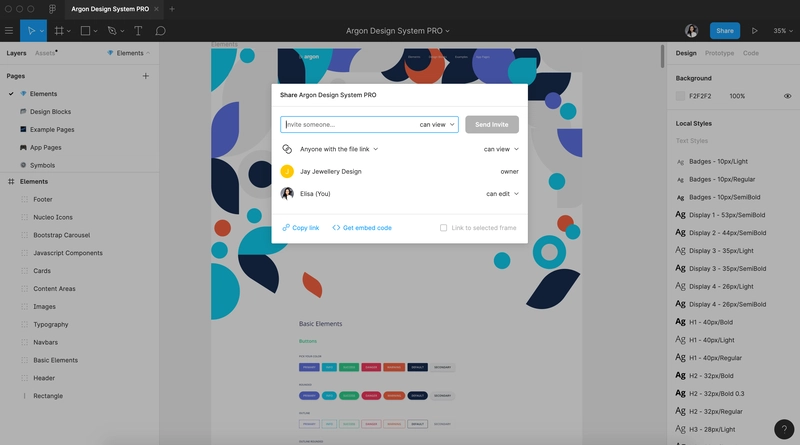Screen dimensions: 800x445
Task: Add a new page with plus icon
Action: click(145, 76)
